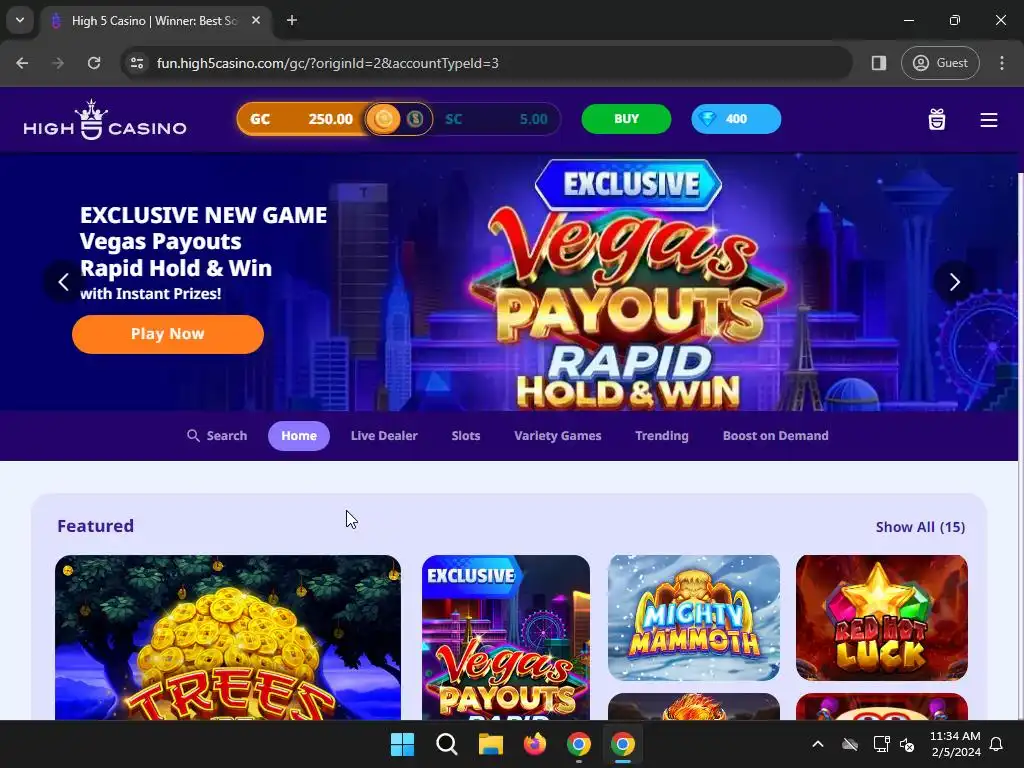
Task: Switch to first Chrome taskbar icon
Action: (579, 744)
